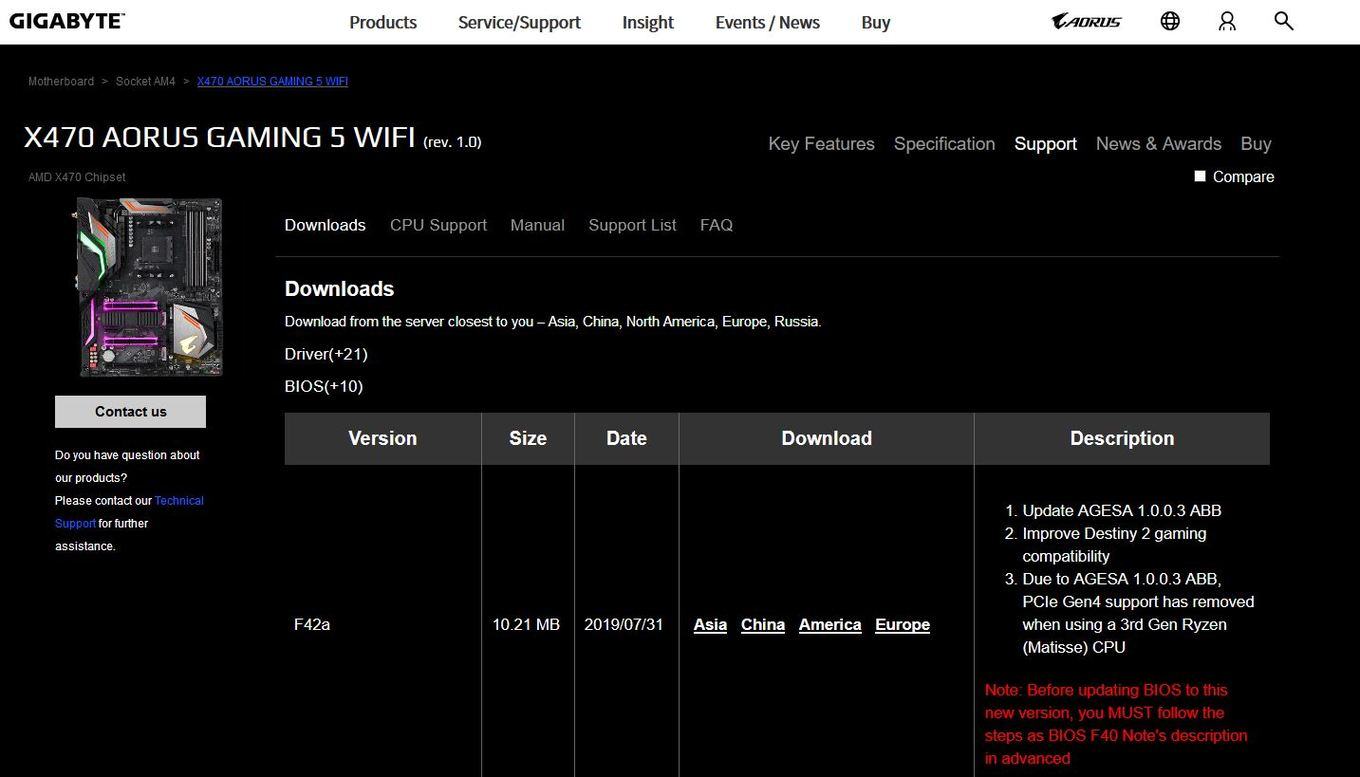Viewport: 1360px width, 777px height.
Task: Click the GIGABYTE logo
Action: click(67, 21)
